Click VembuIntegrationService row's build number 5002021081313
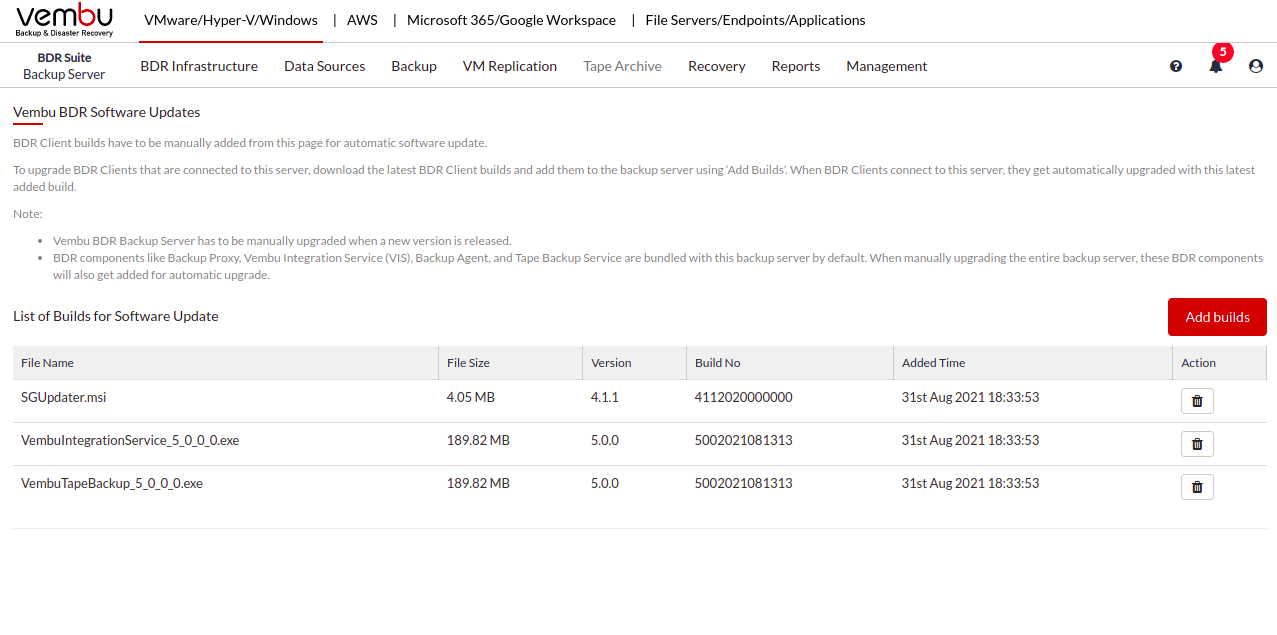 pyautogui.click(x=744, y=440)
